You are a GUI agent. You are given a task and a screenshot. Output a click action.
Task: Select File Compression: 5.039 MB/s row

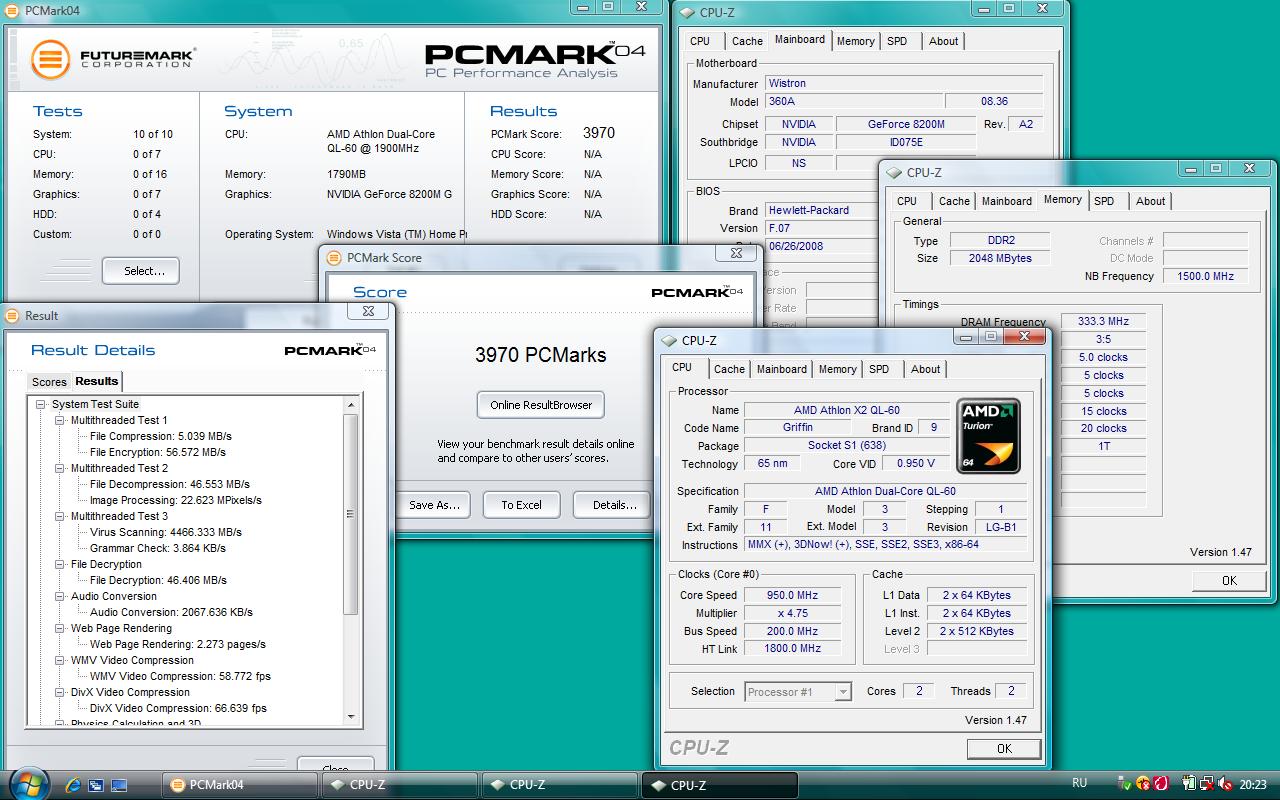click(160, 436)
